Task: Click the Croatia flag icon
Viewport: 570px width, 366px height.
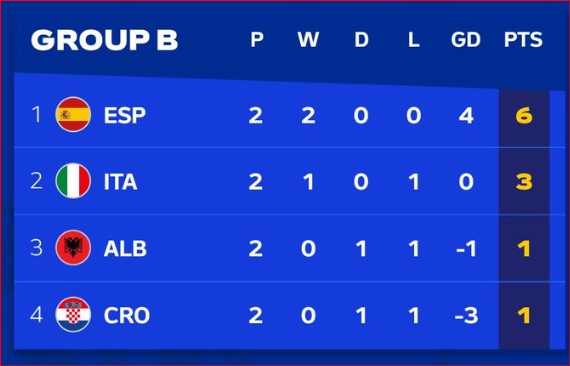Action: [73, 315]
